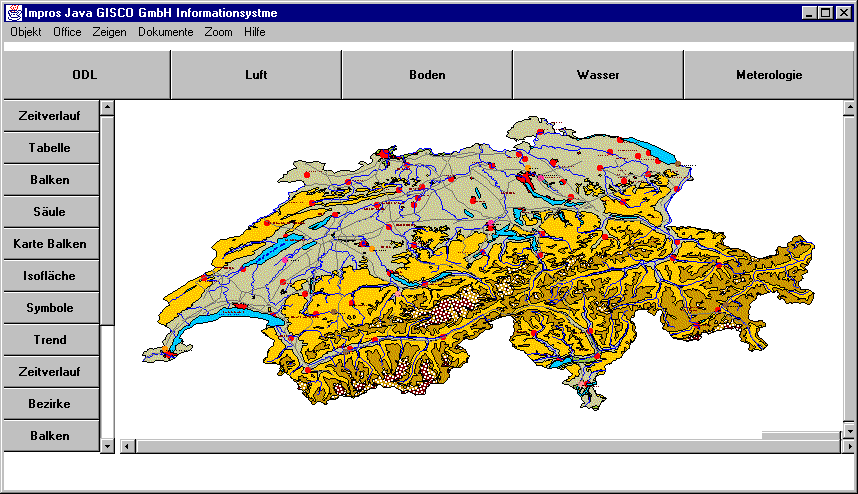Choose the Boden category button

coord(427,75)
